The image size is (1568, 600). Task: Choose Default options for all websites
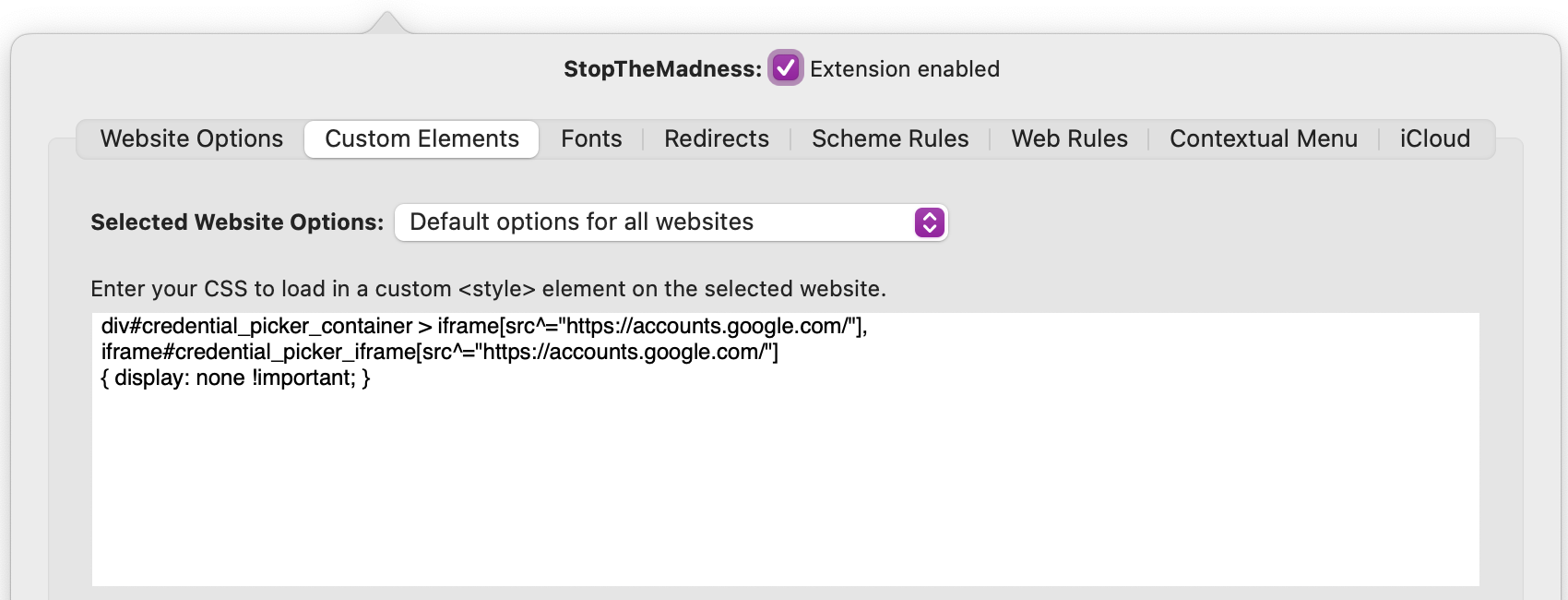[x=581, y=222]
